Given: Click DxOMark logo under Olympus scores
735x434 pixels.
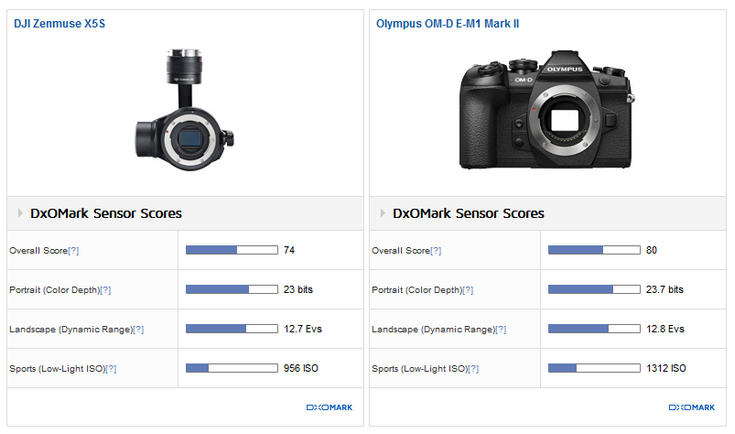Looking at the screenshot, I should click(x=691, y=408).
